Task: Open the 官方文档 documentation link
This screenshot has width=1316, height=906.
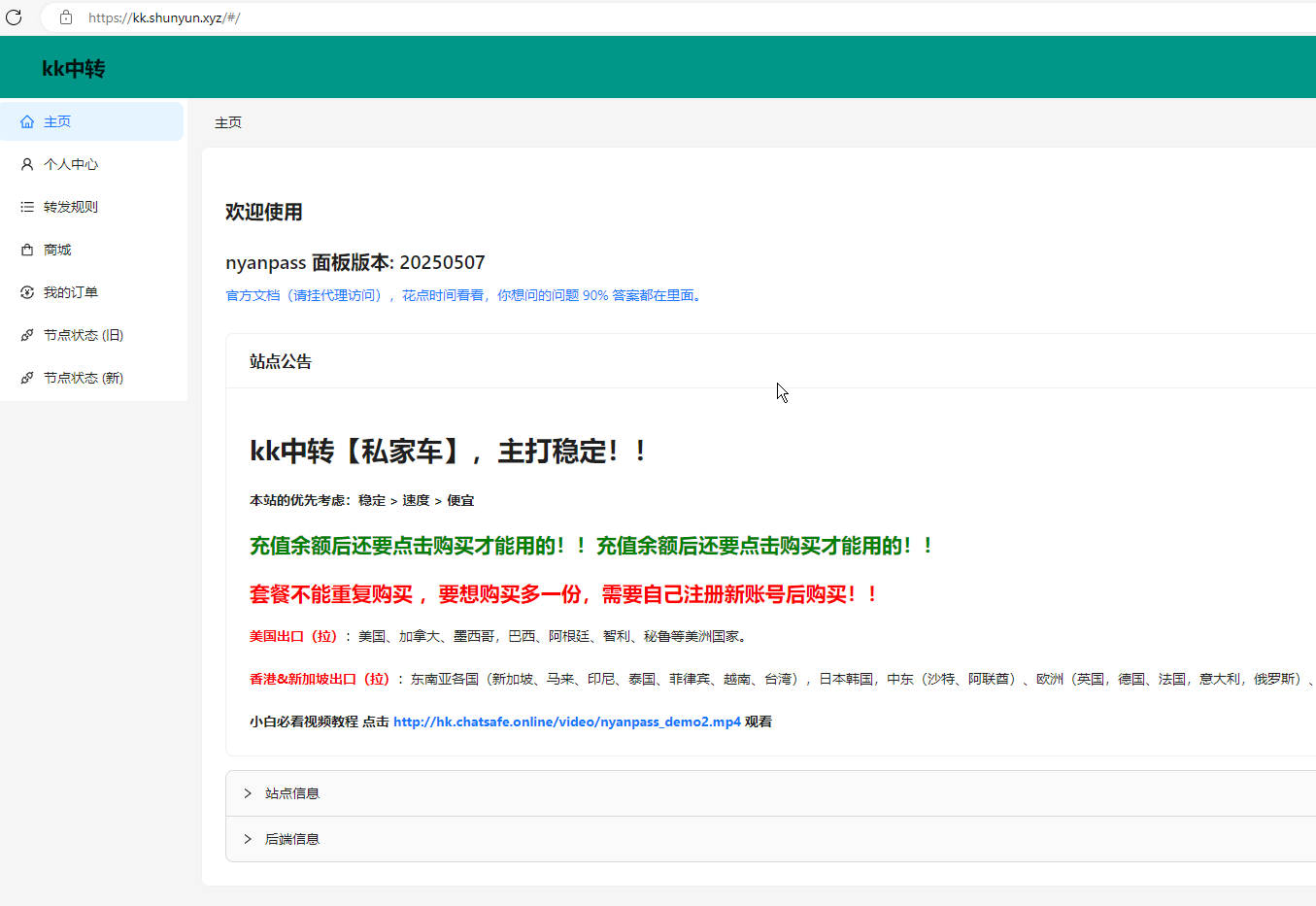Action: tap(464, 295)
